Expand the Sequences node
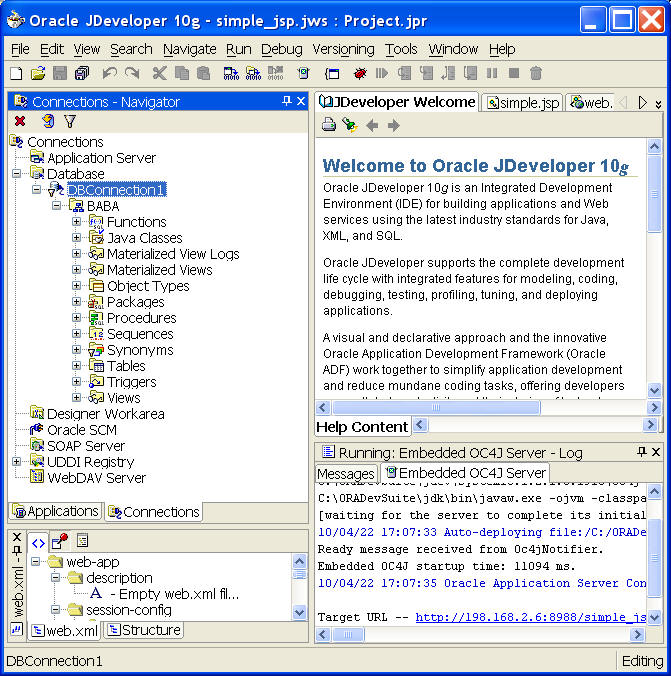Viewport: 671px width, 676px height. tap(76, 334)
